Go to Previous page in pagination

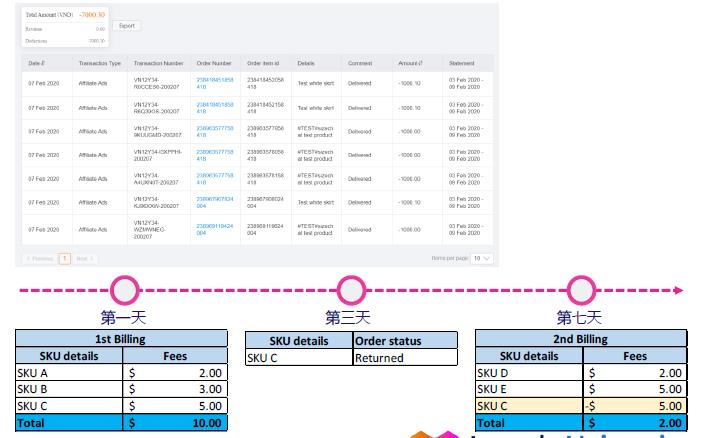point(38,258)
